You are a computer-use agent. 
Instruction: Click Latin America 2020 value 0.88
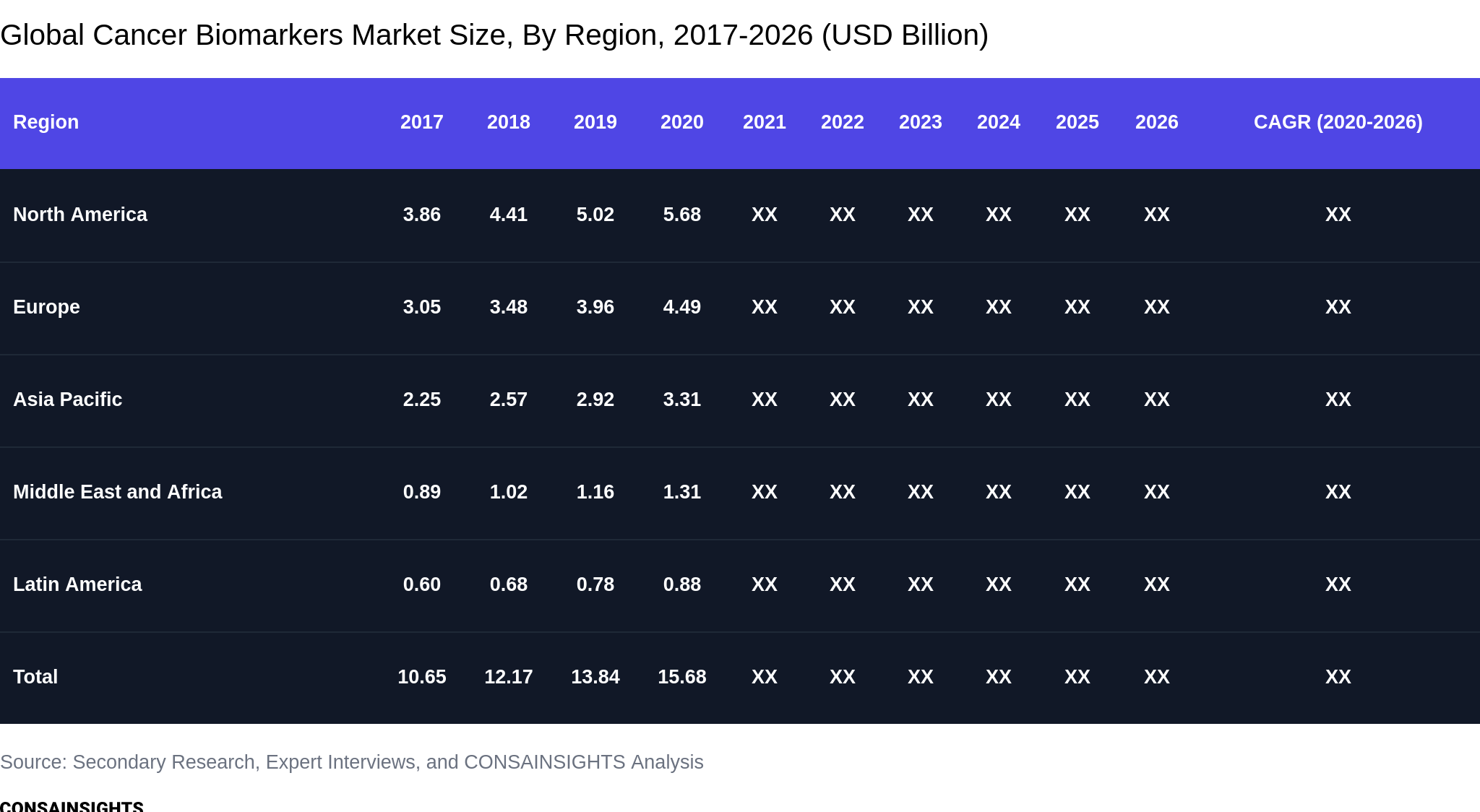coord(682,584)
